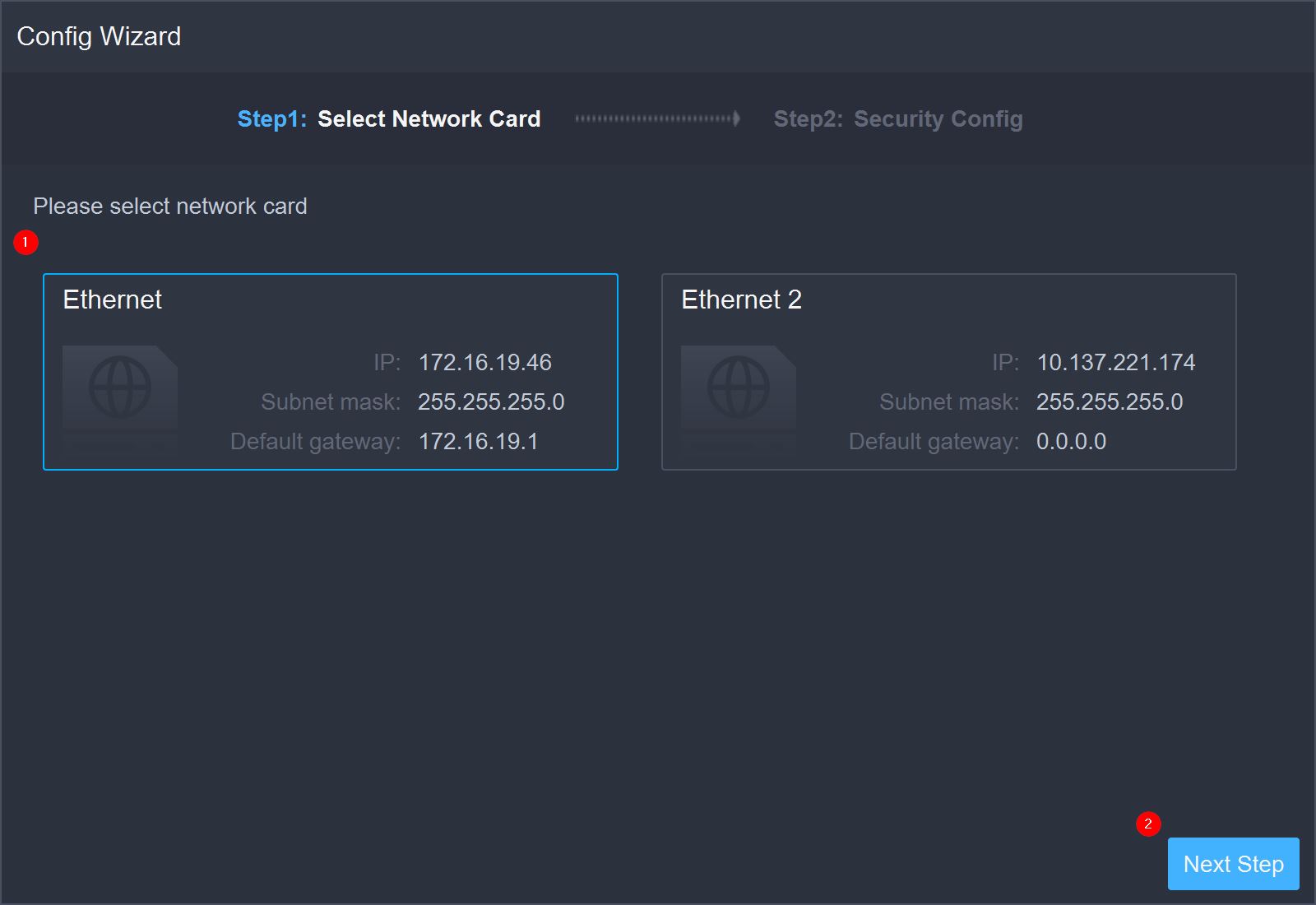Click IP address 10.137.221.174
This screenshot has height=905, width=1316.
tap(1115, 362)
